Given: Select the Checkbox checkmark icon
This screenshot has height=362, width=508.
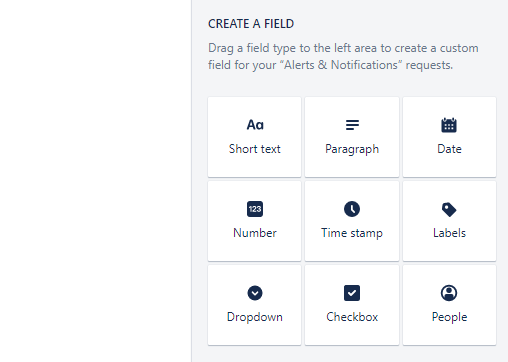Looking at the screenshot, I should [x=352, y=293].
